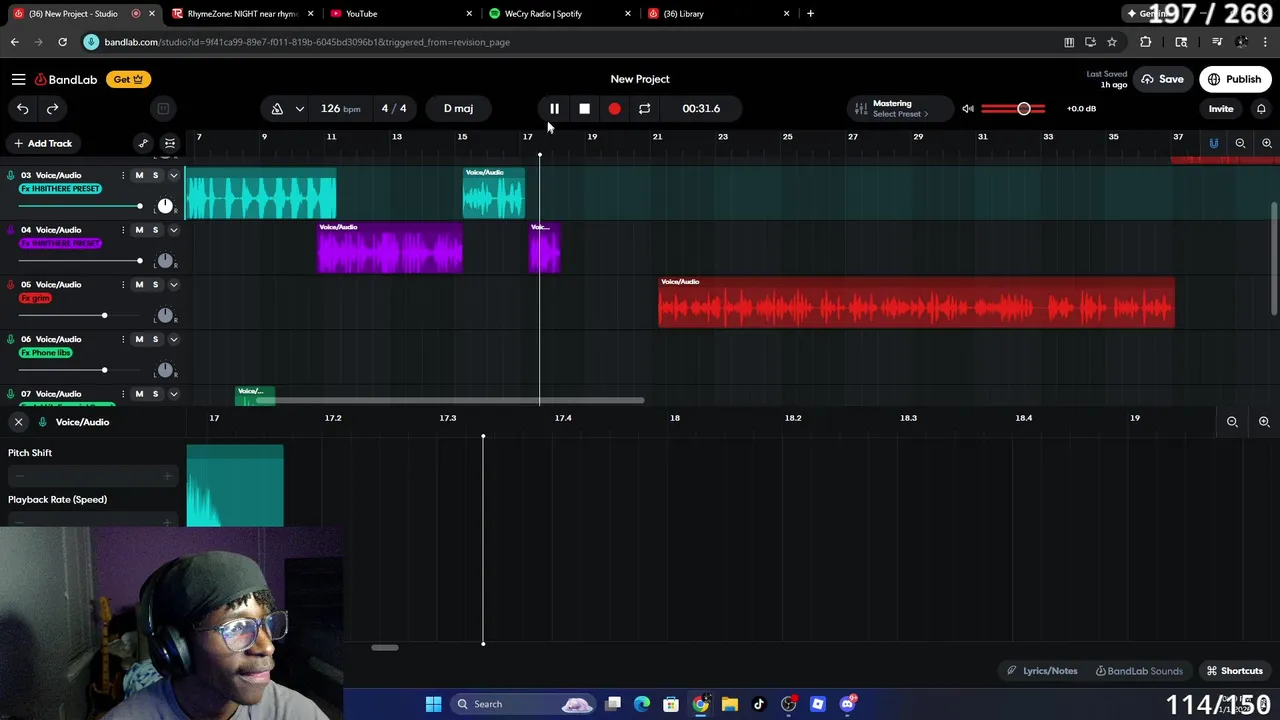Open Fx Phone libs on track 06
The width and height of the screenshot is (1280, 720).
(46, 353)
